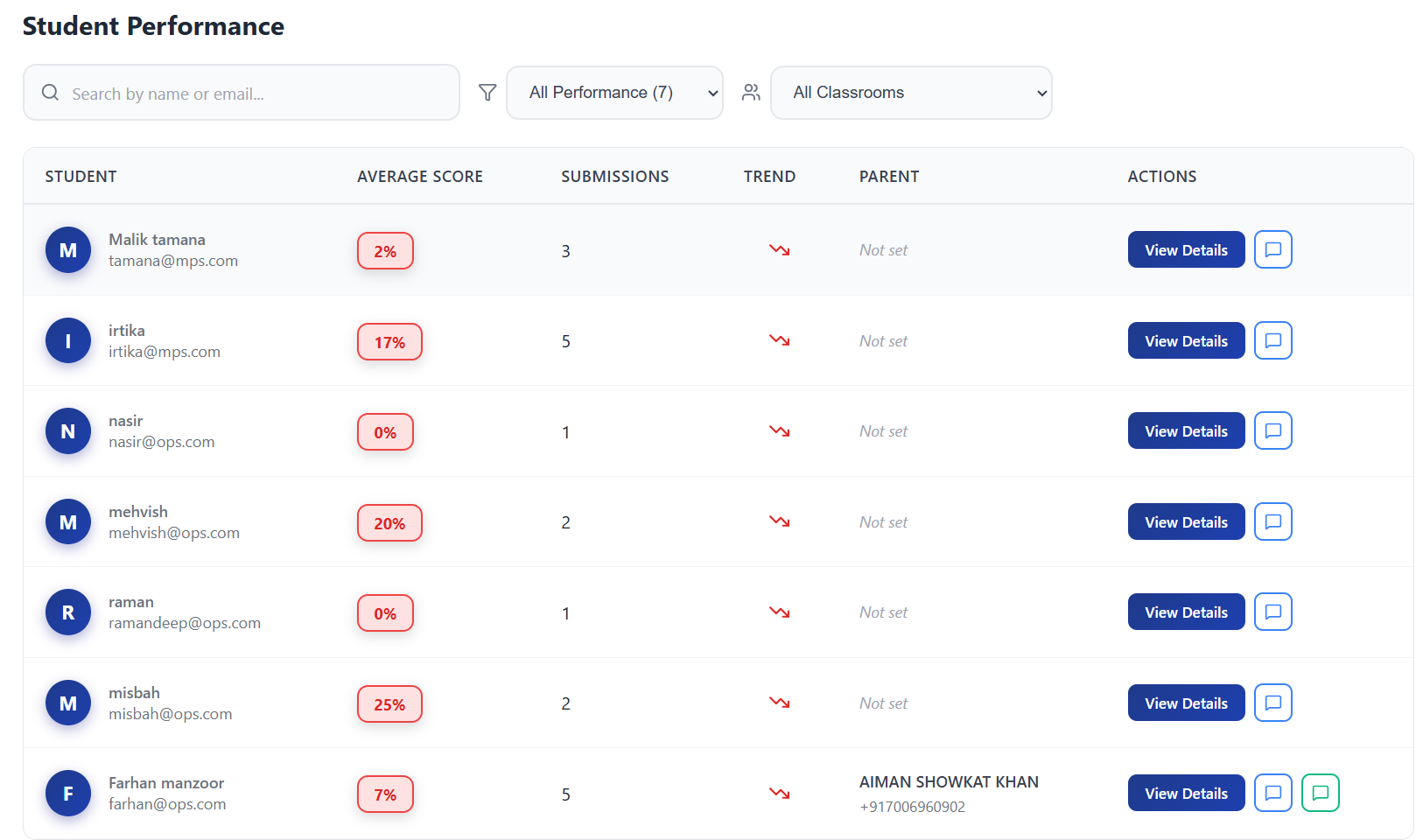Click the classrooms people icon
1416x840 pixels.
751,92
